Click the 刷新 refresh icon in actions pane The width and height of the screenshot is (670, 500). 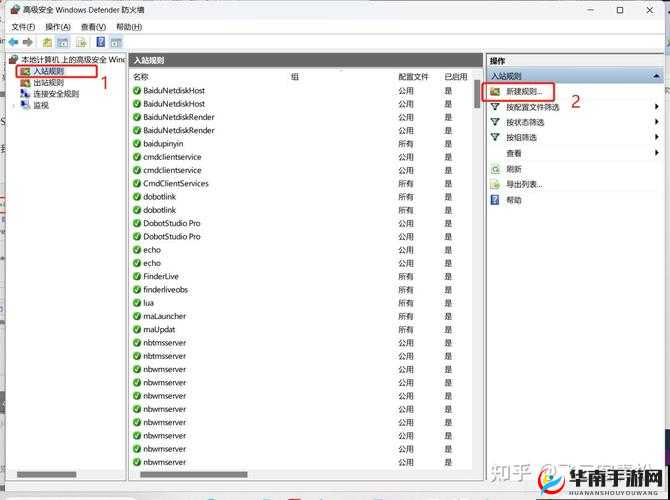(x=495, y=169)
